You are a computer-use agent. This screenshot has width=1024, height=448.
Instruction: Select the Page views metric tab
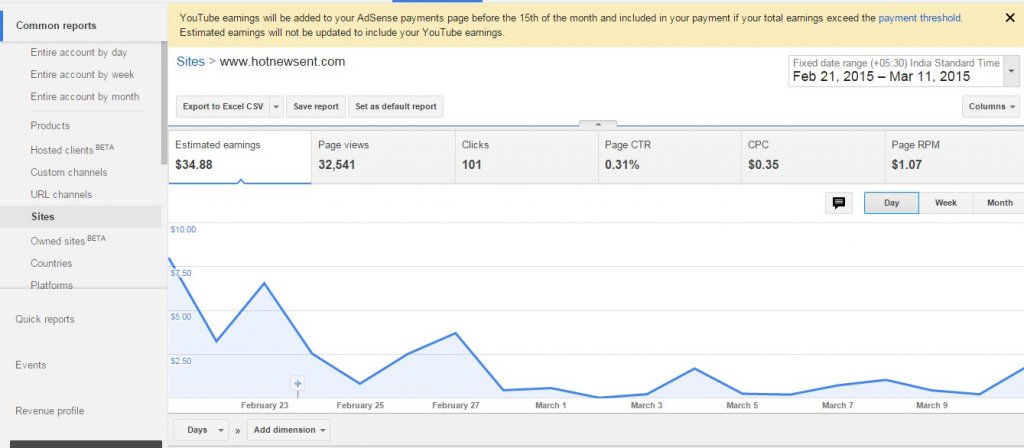point(383,156)
